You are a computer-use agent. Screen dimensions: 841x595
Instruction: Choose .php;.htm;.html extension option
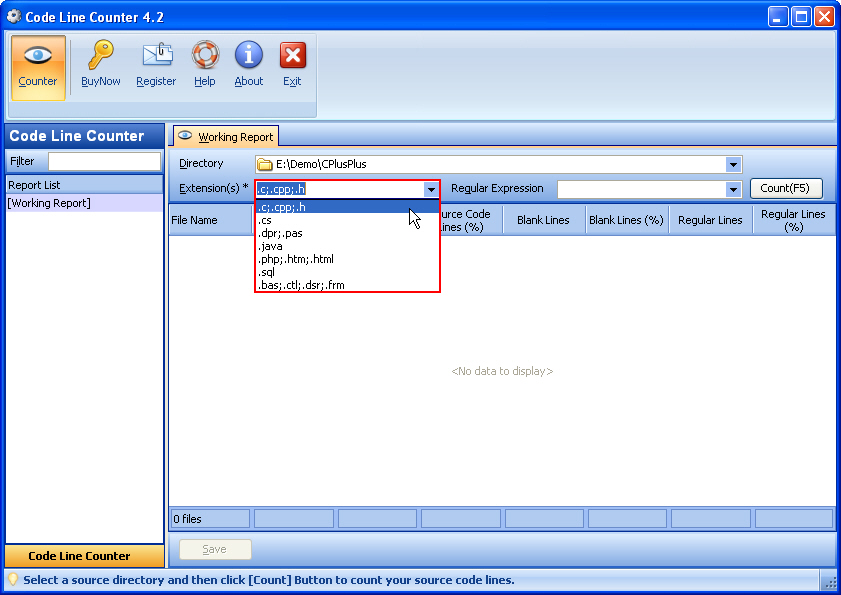pos(296,259)
